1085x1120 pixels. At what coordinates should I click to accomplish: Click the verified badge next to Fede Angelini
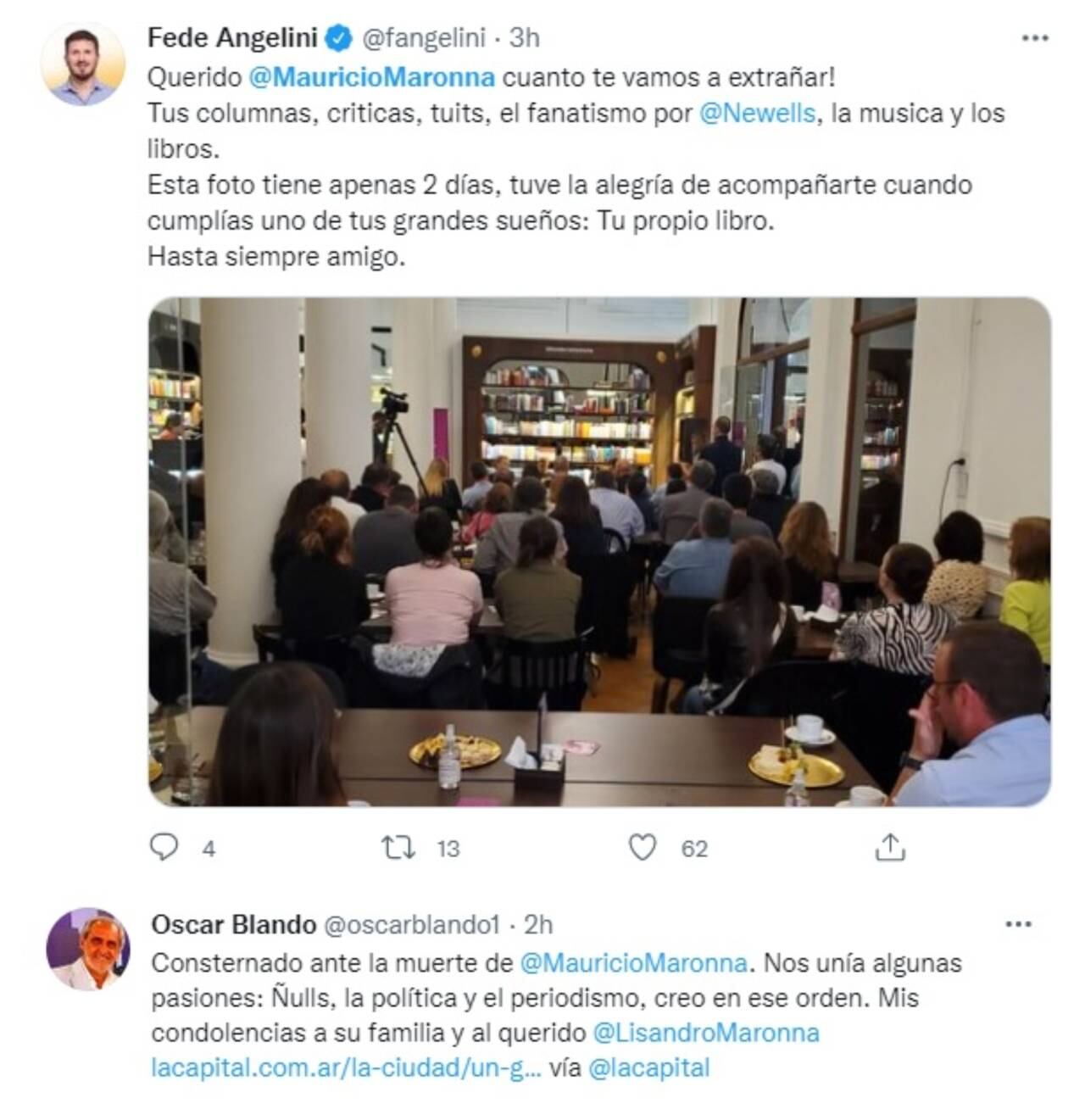(x=341, y=38)
